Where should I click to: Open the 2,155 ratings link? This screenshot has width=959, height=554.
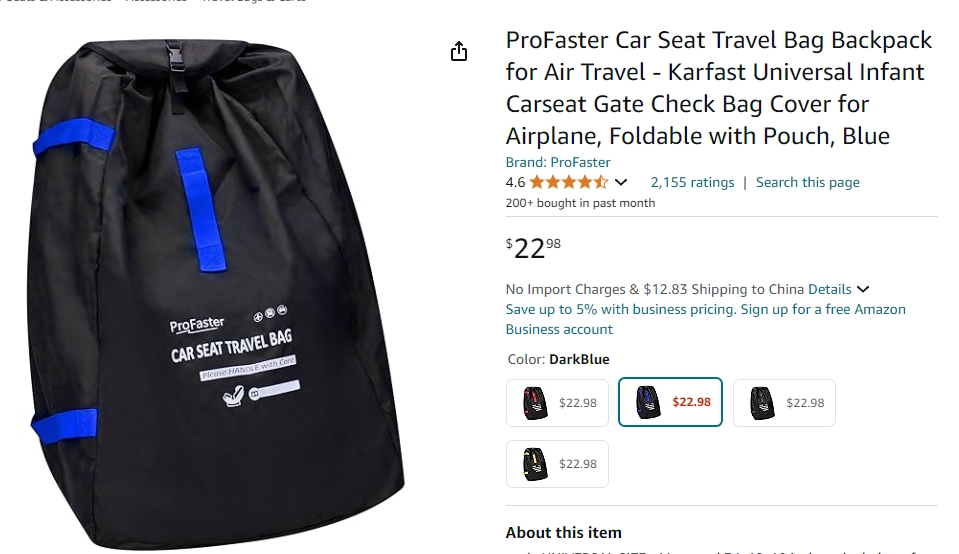coord(692,182)
